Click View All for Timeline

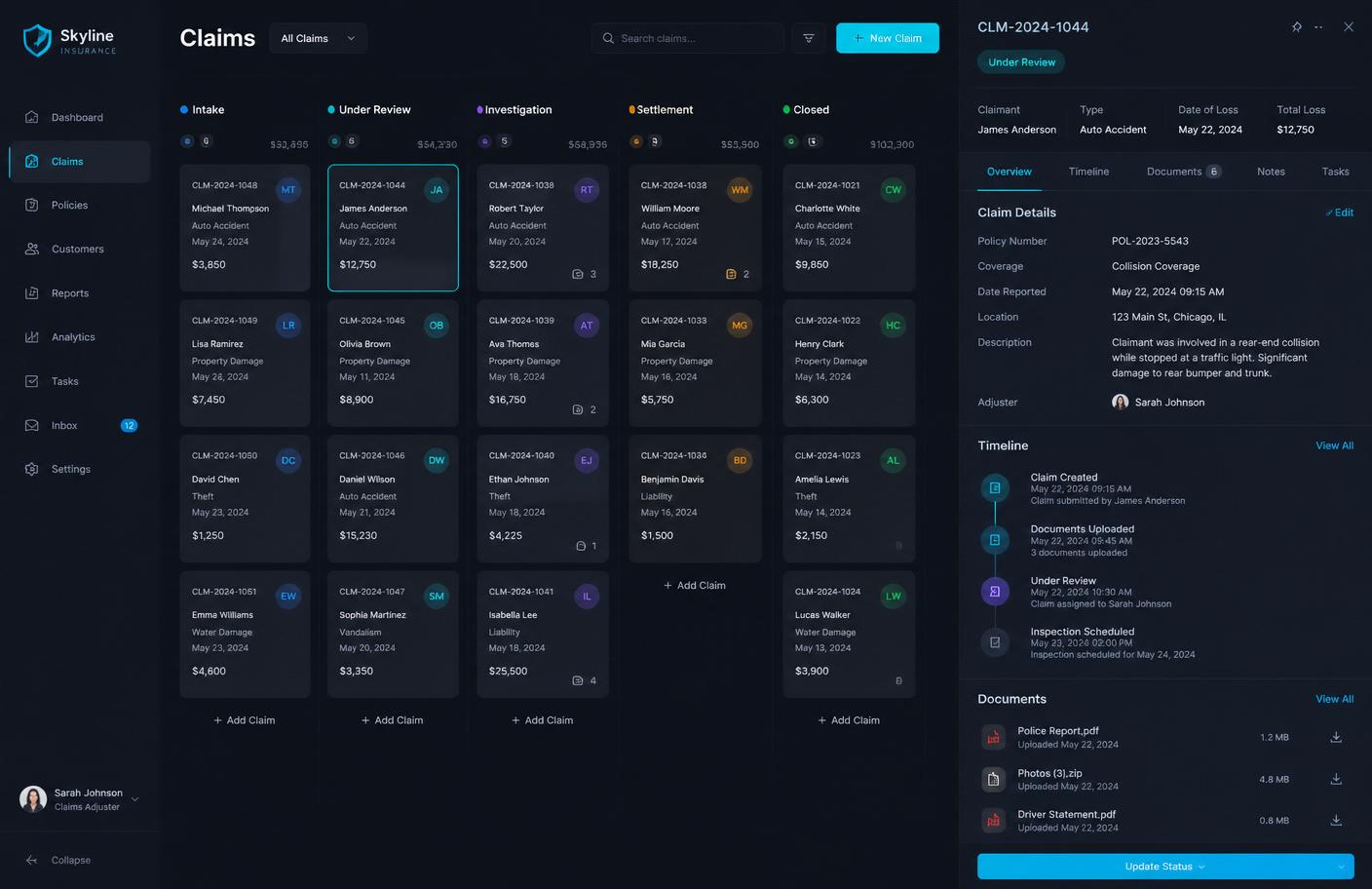click(x=1334, y=445)
